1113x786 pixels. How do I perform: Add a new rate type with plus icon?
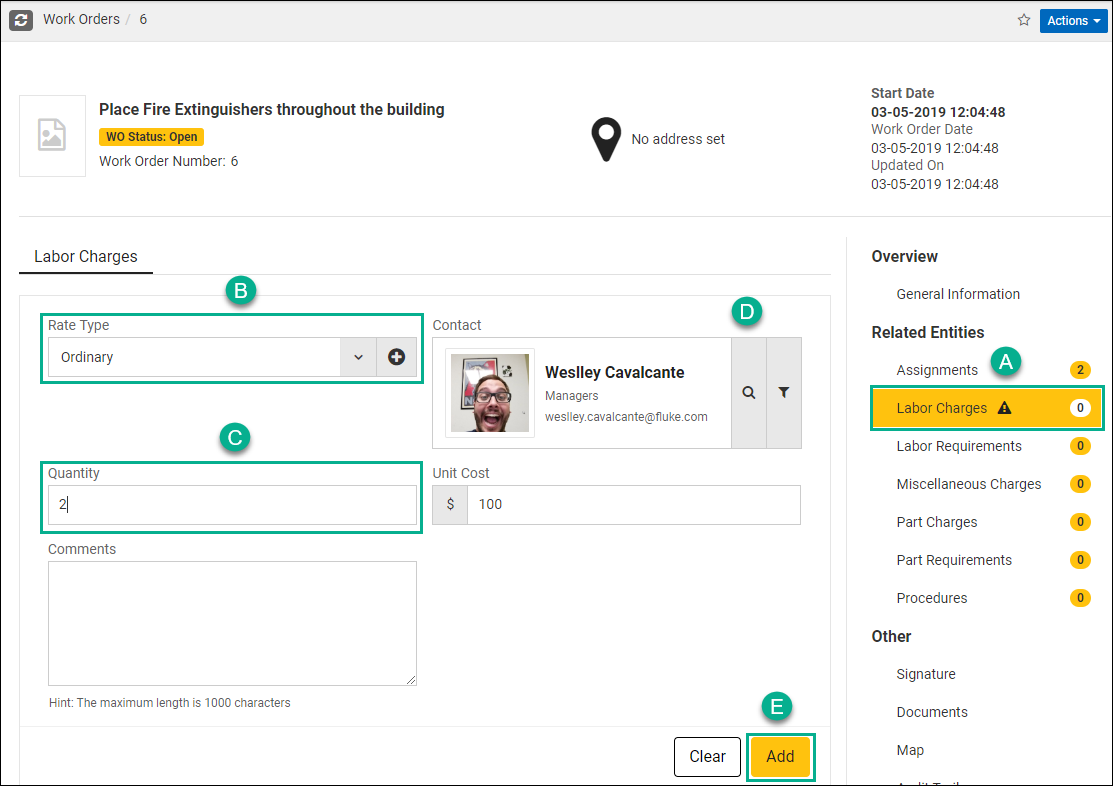tap(396, 356)
